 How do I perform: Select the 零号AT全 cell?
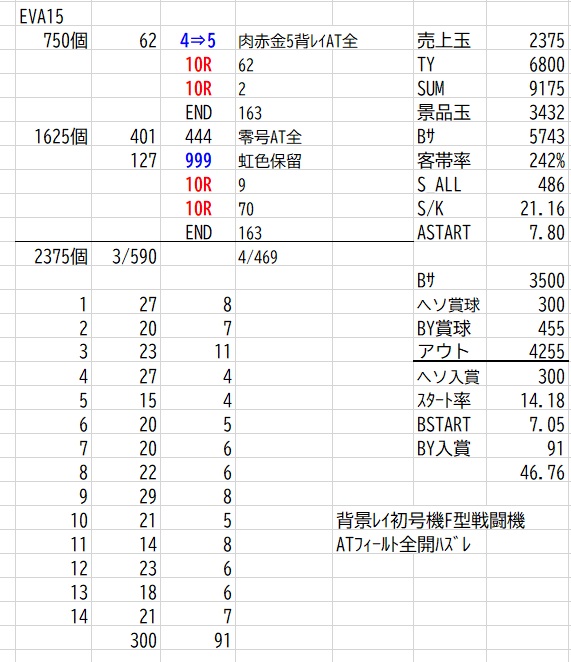click(x=284, y=137)
